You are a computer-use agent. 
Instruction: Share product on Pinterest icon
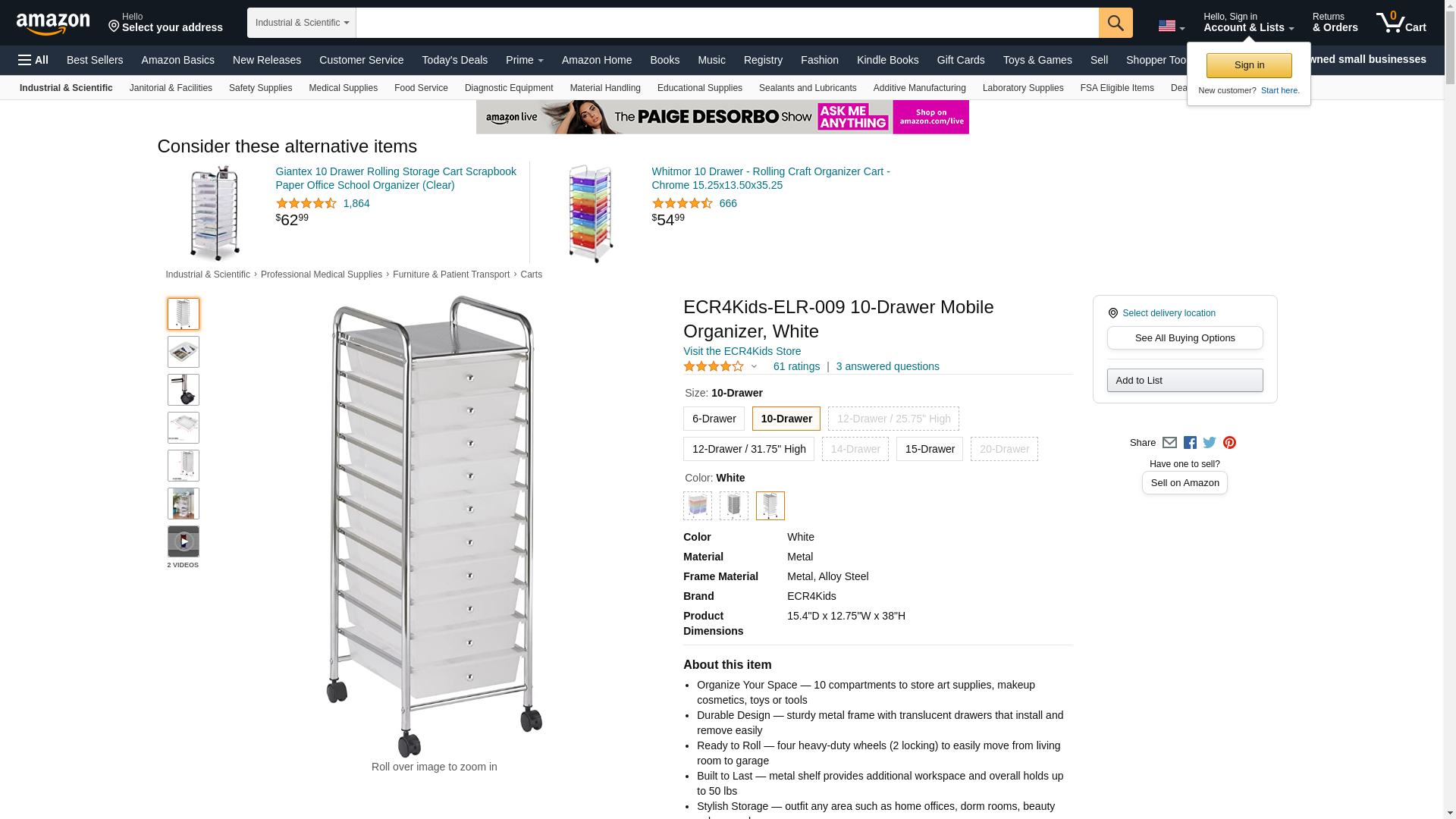click(1229, 443)
